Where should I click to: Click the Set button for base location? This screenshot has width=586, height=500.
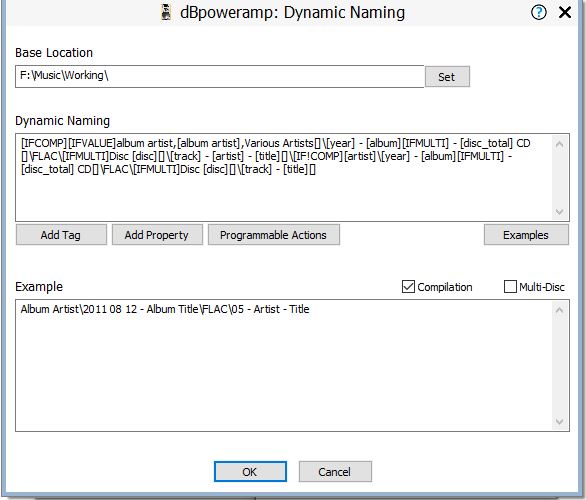447,77
